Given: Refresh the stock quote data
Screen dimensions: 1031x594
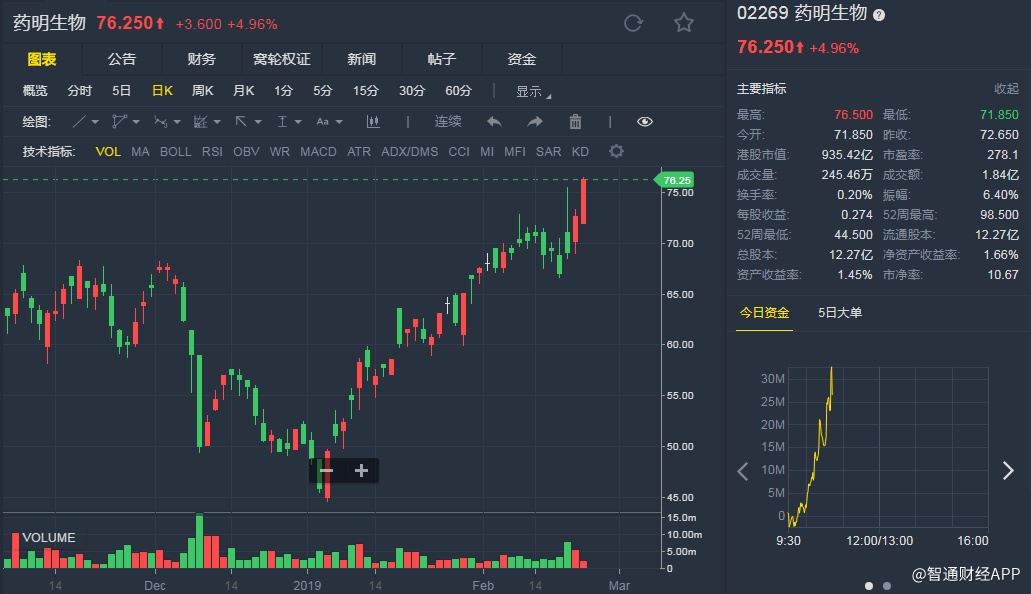Looking at the screenshot, I should pyautogui.click(x=633, y=24).
